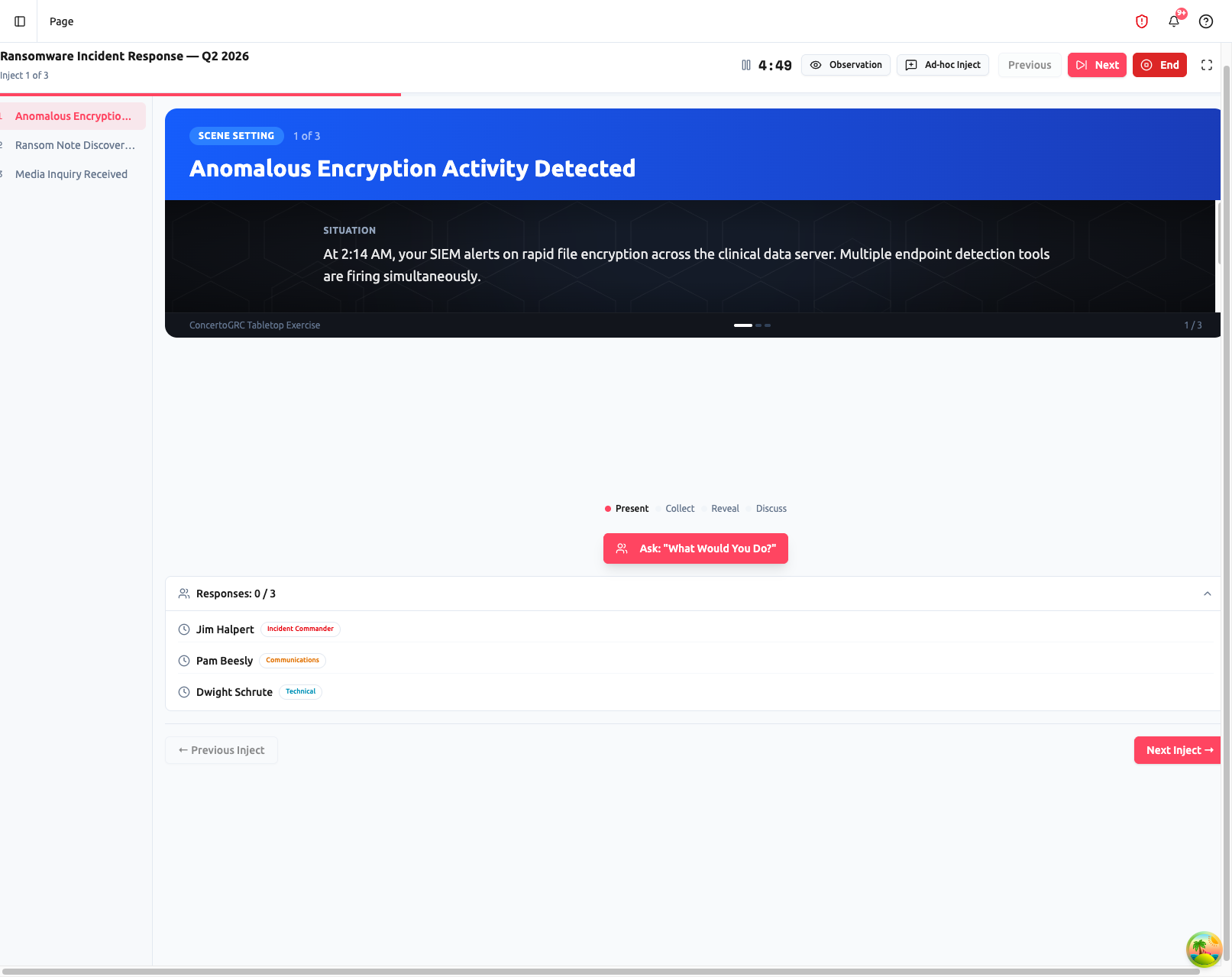Click the Page breadcrumb label
1232x977 pixels.
[x=62, y=21]
